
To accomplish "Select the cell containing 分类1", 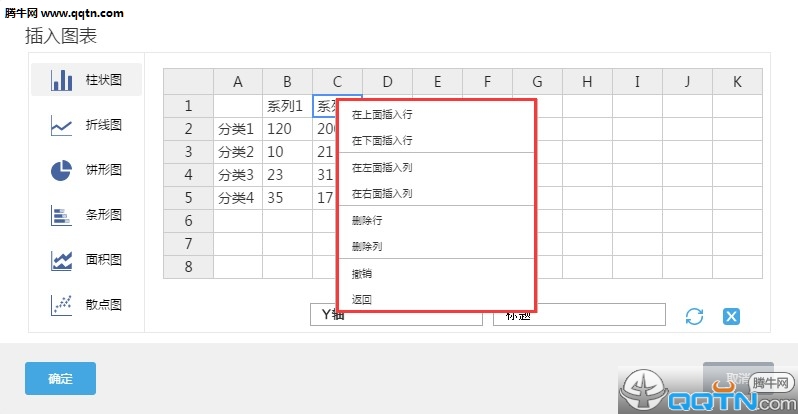I will point(237,129).
